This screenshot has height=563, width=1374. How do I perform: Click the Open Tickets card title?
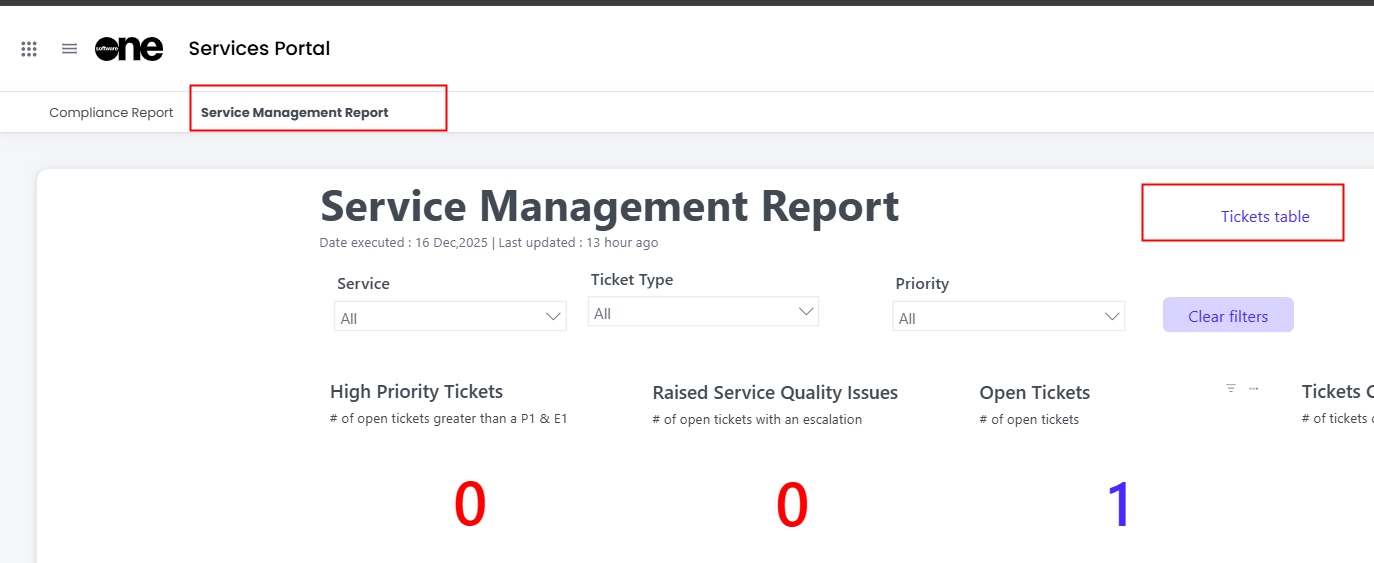click(x=1034, y=393)
